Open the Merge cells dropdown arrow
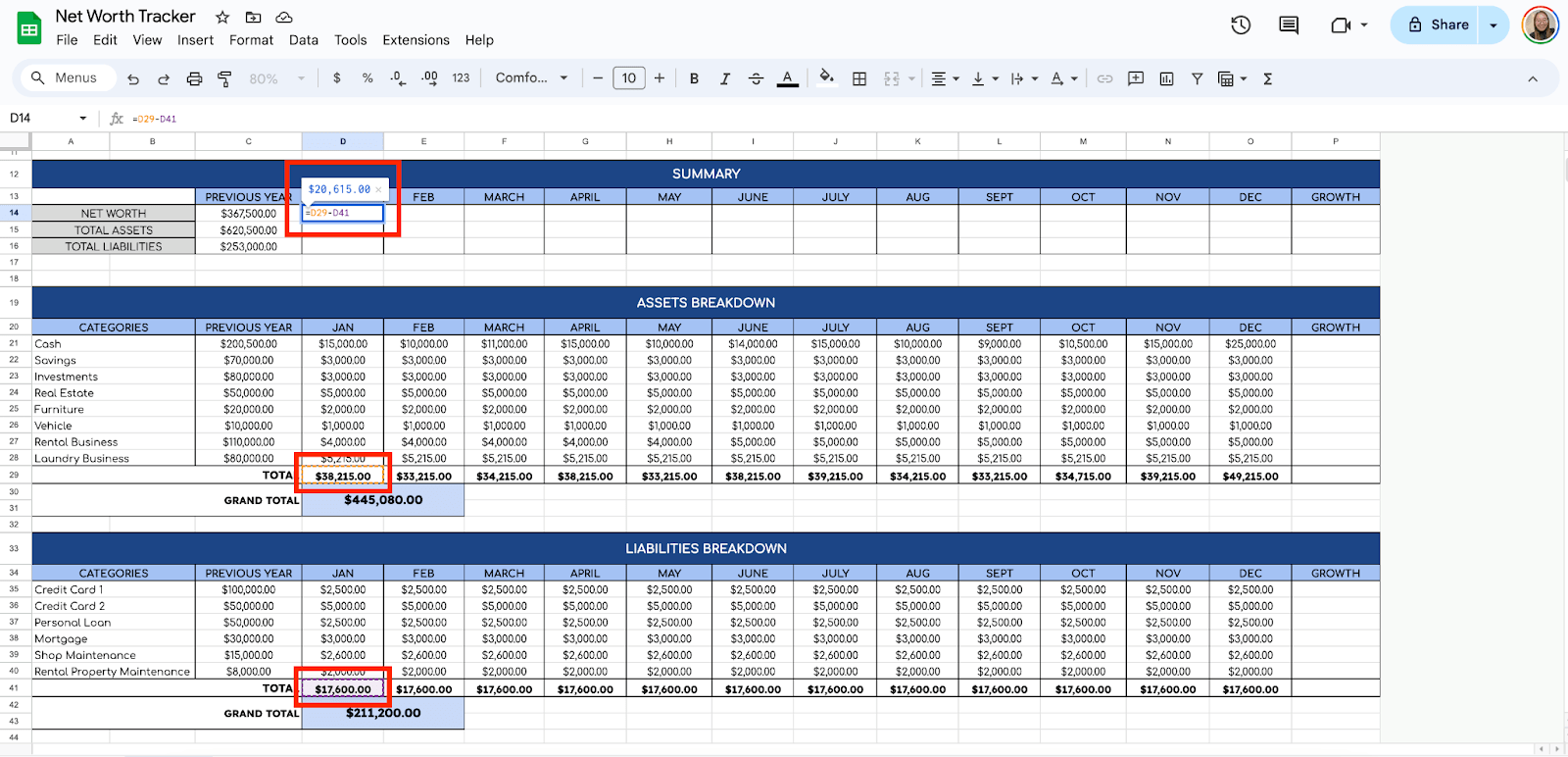Screen dimensions: 1568x757 (x=911, y=78)
